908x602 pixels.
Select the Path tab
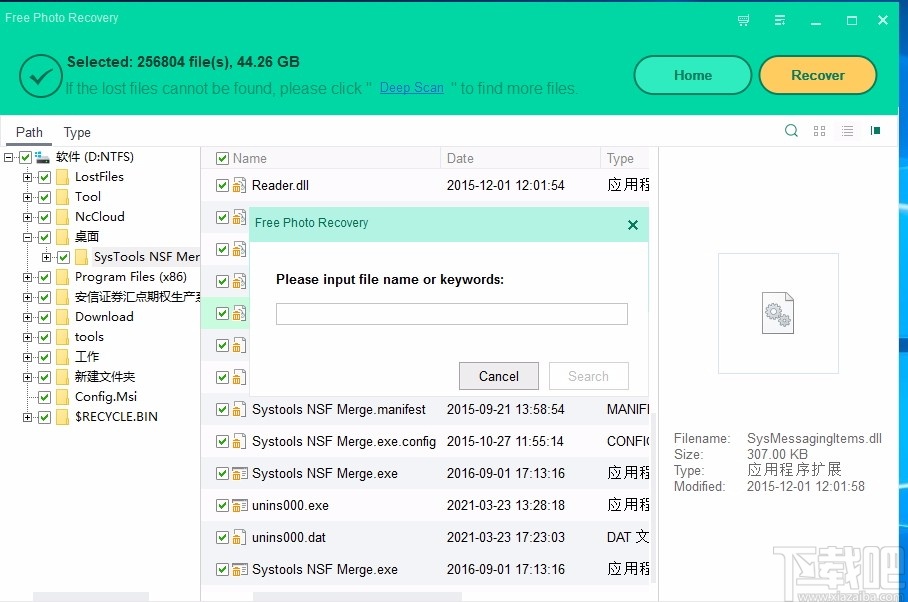click(x=29, y=132)
